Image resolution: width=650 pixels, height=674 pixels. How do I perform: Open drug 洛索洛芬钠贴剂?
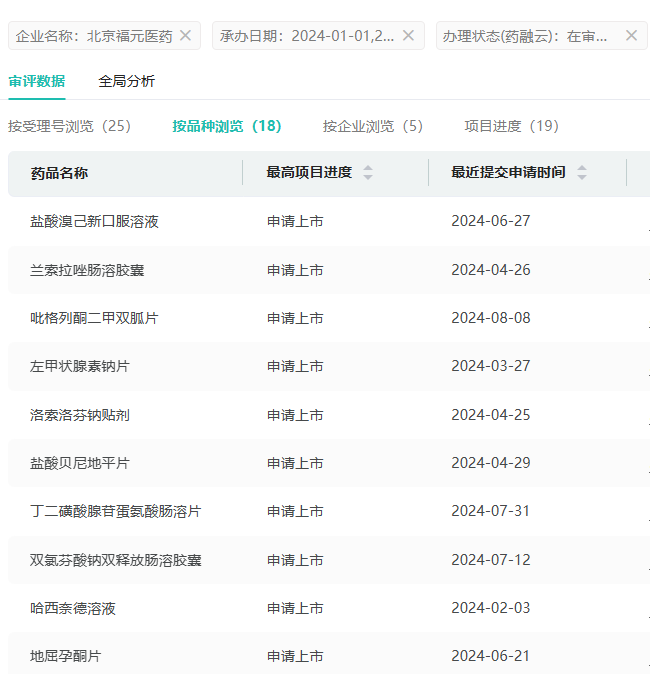pos(80,415)
